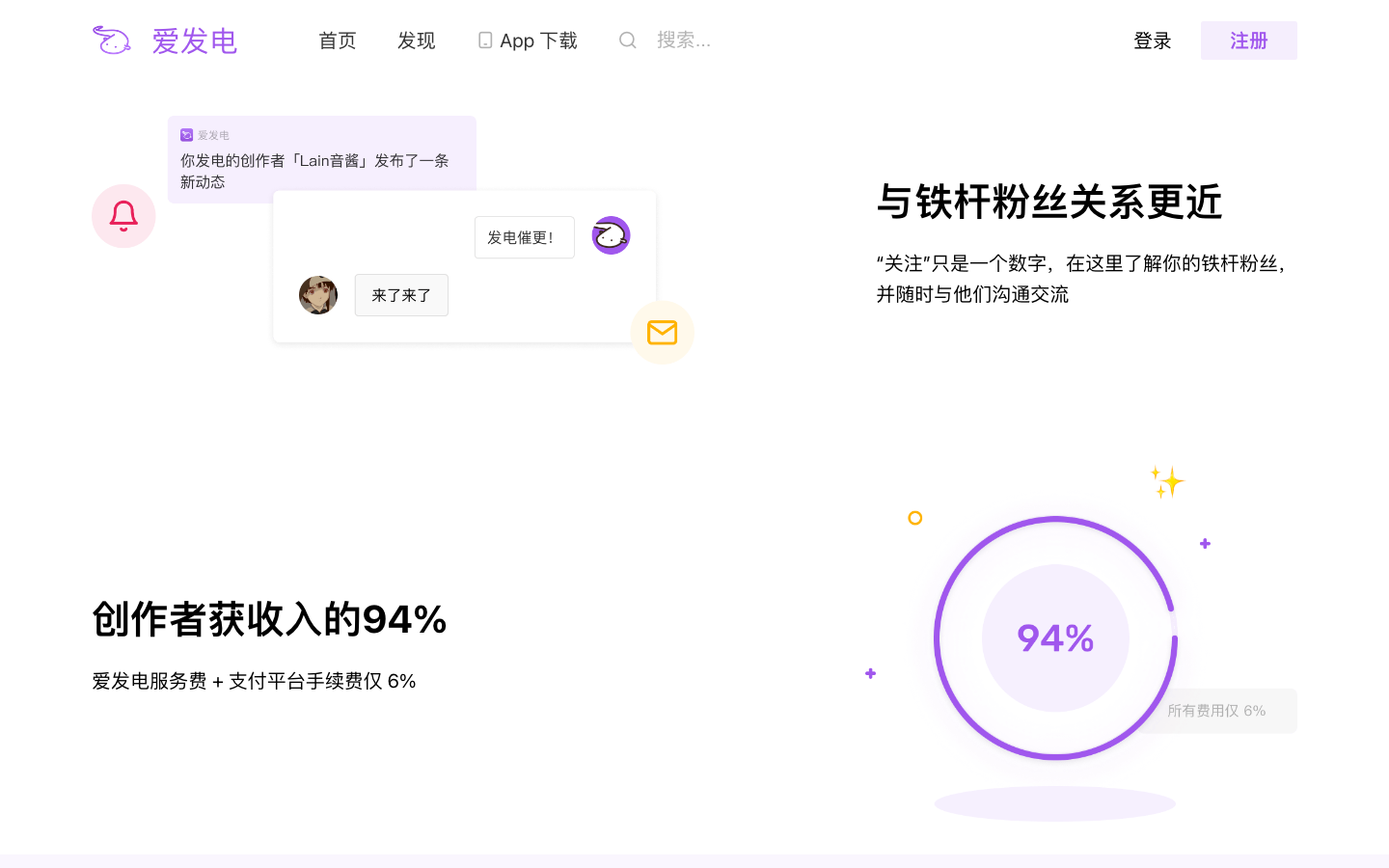
Task: Select the 来了来了 reply bubble
Action: point(401,295)
